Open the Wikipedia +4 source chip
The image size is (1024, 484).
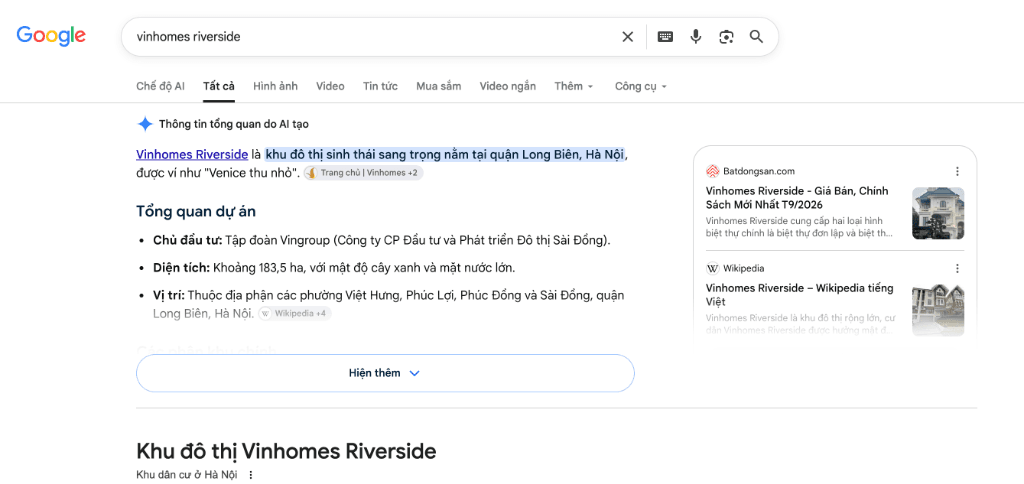coord(295,314)
